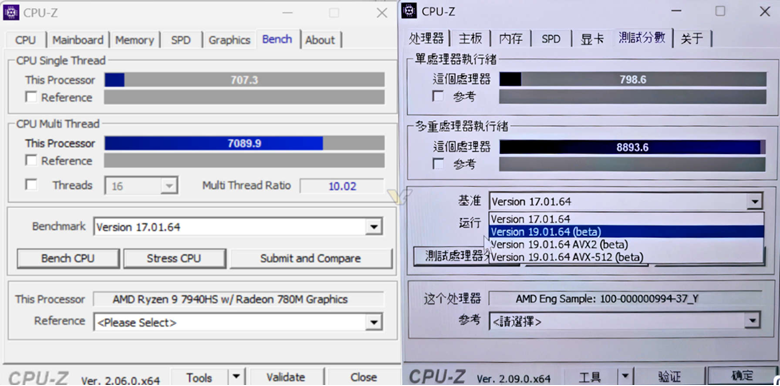Open the SPD tab in left window
This screenshot has height=386, width=780.
coord(181,40)
